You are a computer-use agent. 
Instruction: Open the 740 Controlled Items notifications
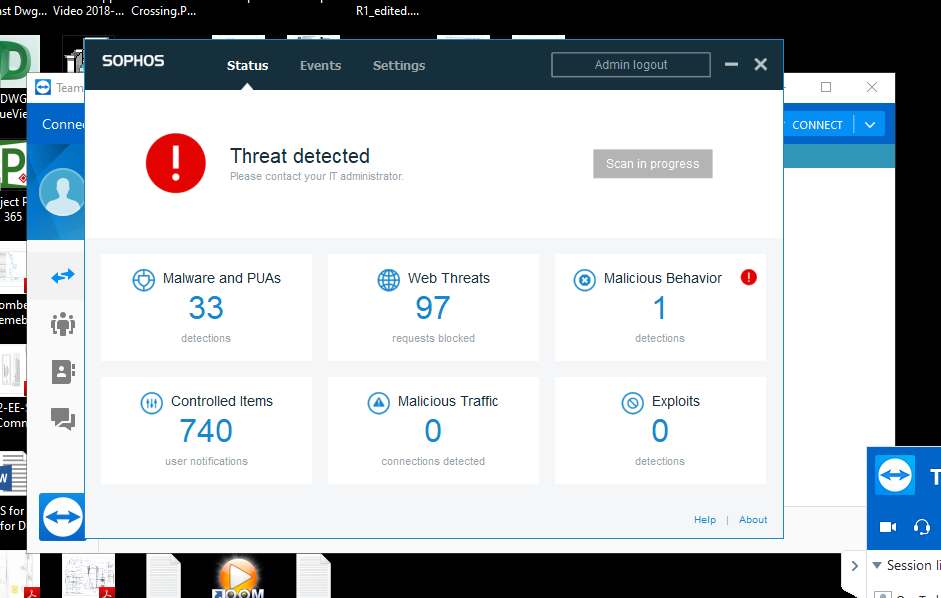206,431
